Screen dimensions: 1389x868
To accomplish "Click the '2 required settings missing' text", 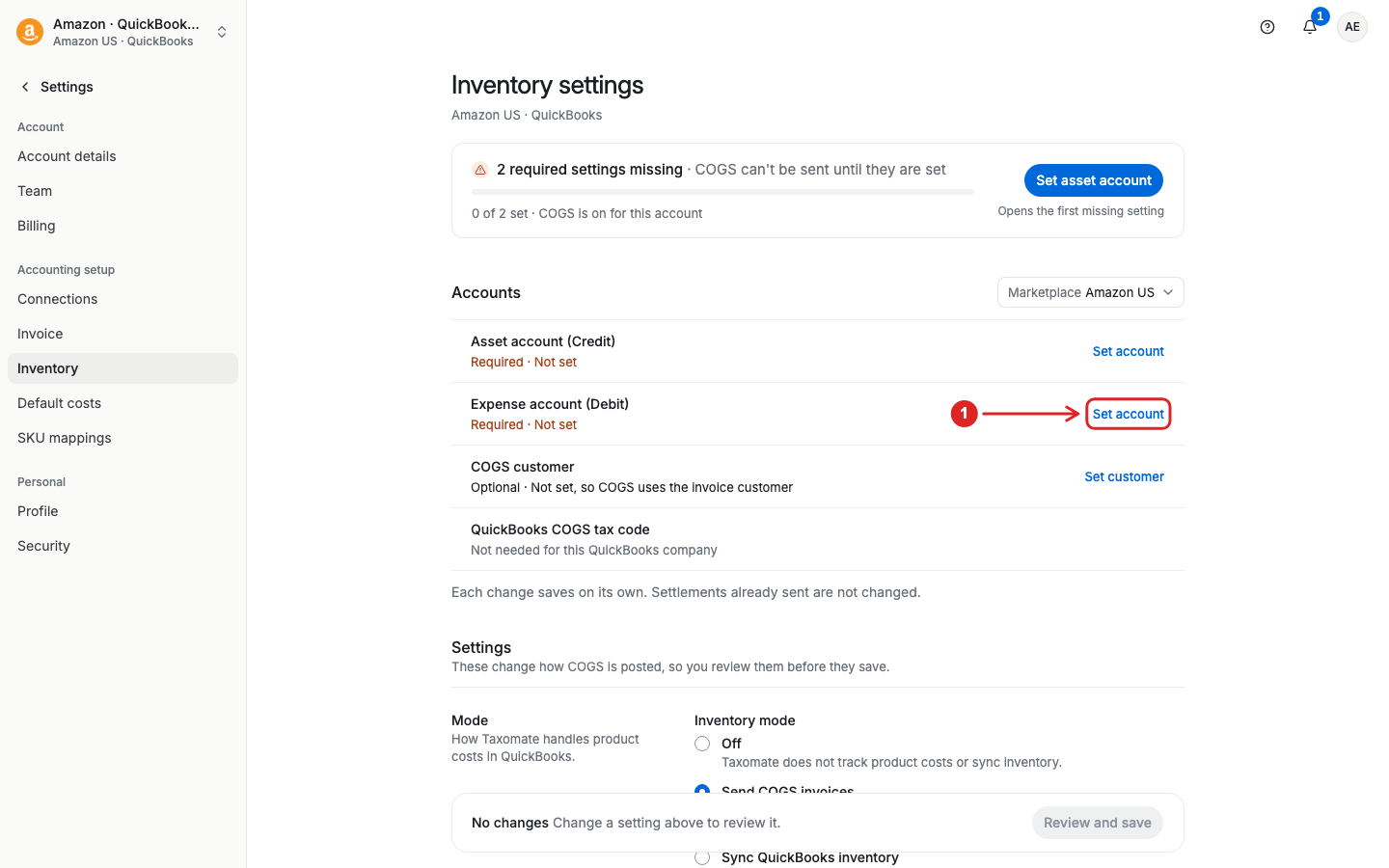I will coord(589,170).
